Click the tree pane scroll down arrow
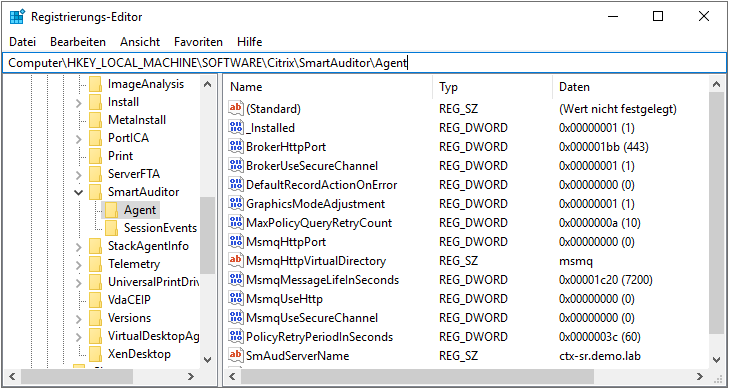732x389 pixels. 208,360
